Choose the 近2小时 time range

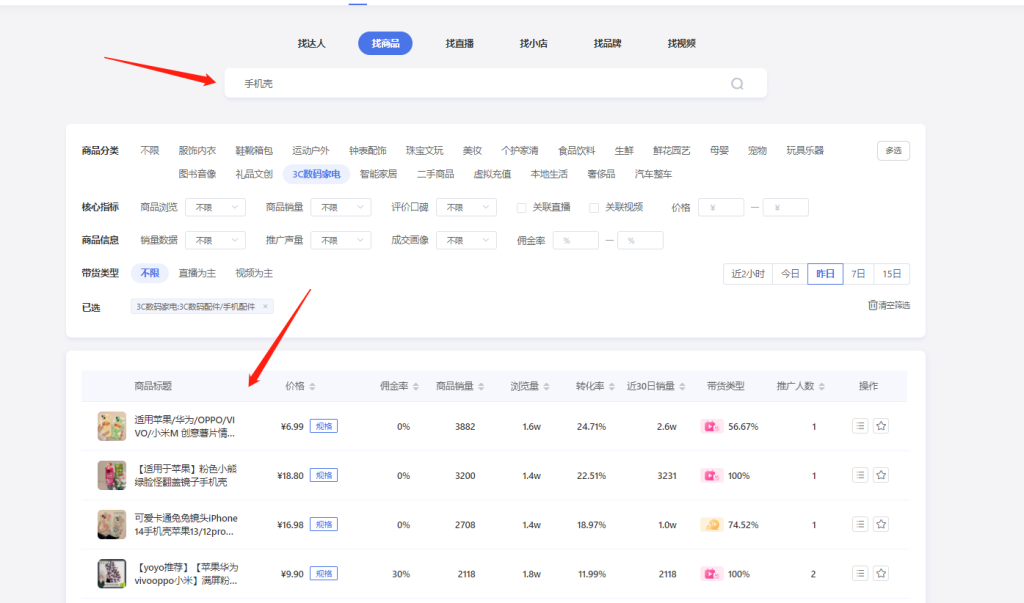click(748, 274)
